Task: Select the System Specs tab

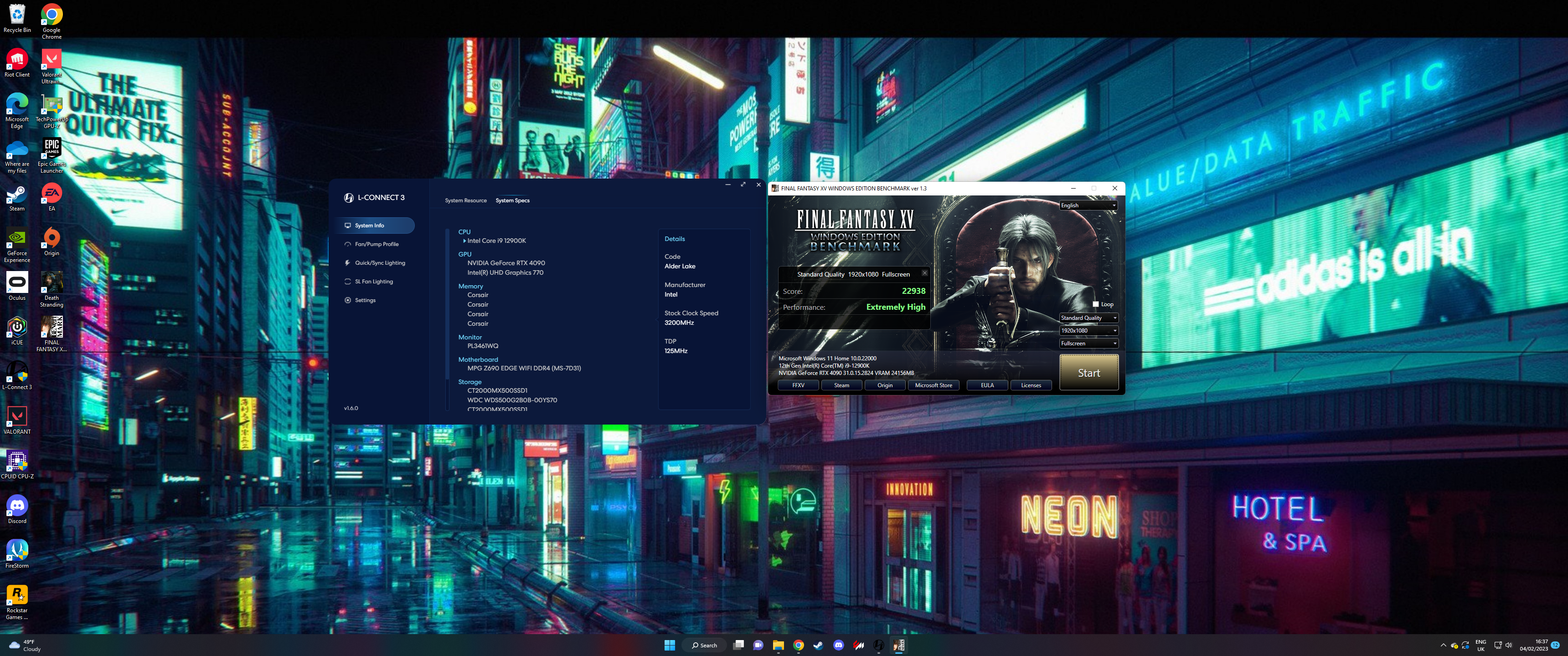Action: [x=512, y=201]
